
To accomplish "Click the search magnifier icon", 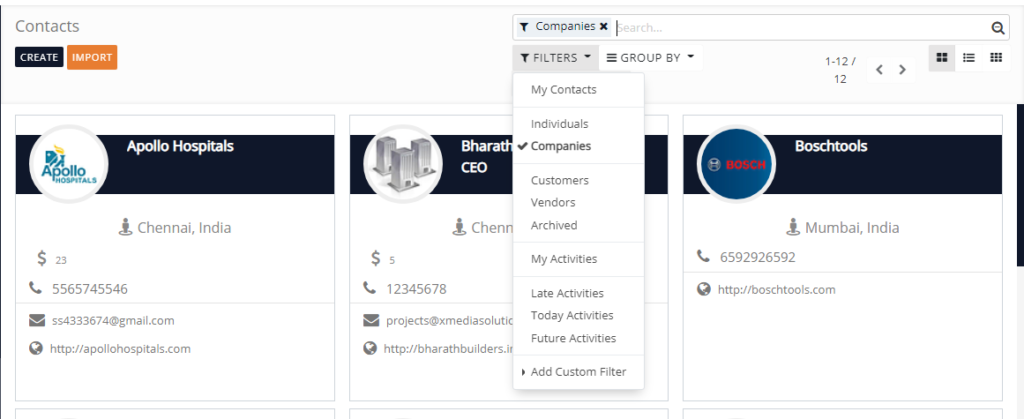I will click(x=997, y=27).
